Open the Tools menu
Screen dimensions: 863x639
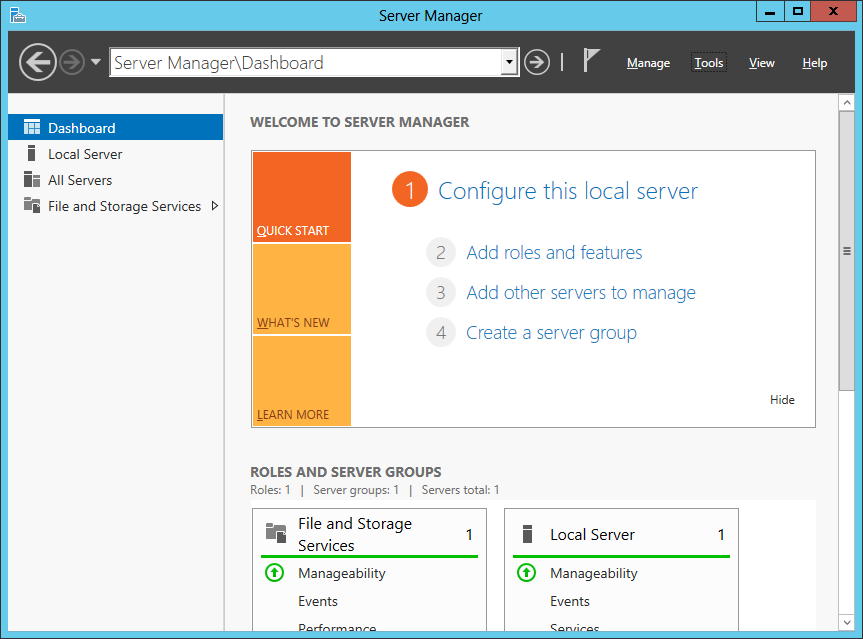(x=709, y=63)
